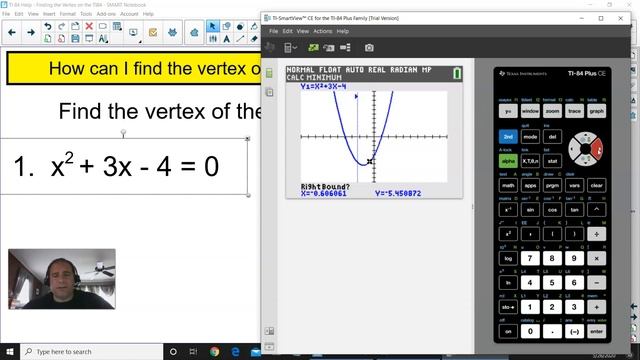Add a new page icon in Notebook
The width and height of the screenshot is (640, 360).
coord(48,39)
